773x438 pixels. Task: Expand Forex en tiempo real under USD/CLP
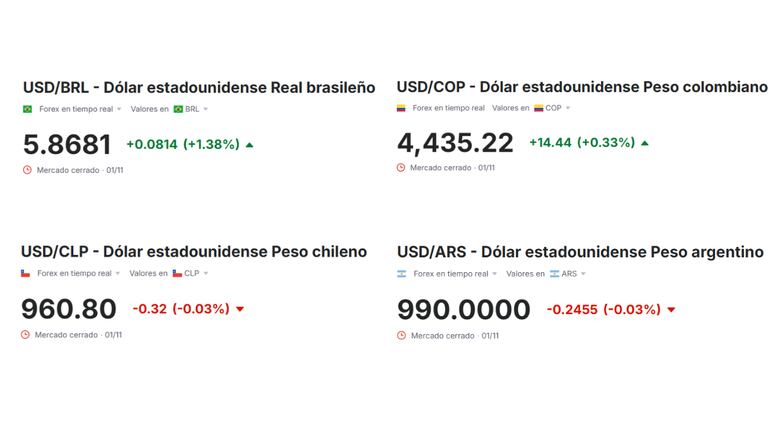click(x=78, y=273)
